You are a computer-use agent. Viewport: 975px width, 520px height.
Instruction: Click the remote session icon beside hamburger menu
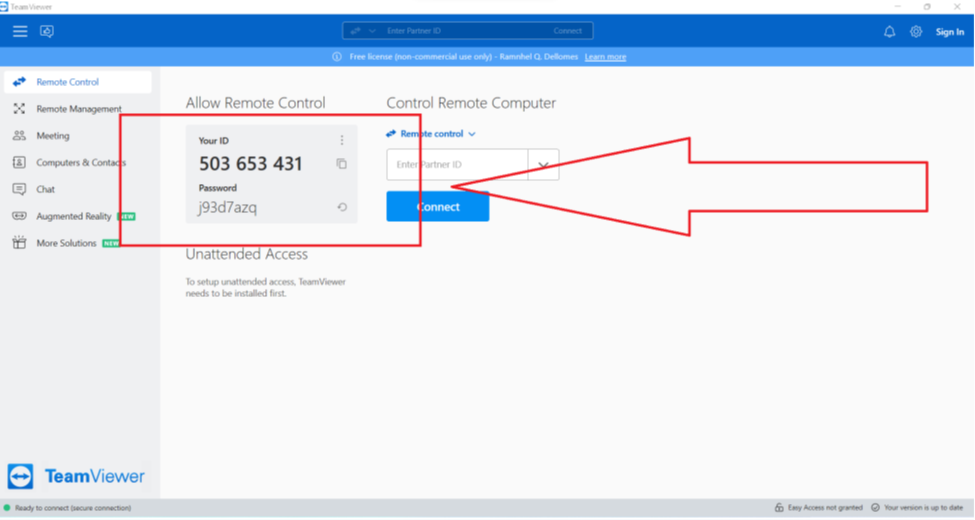tap(47, 31)
